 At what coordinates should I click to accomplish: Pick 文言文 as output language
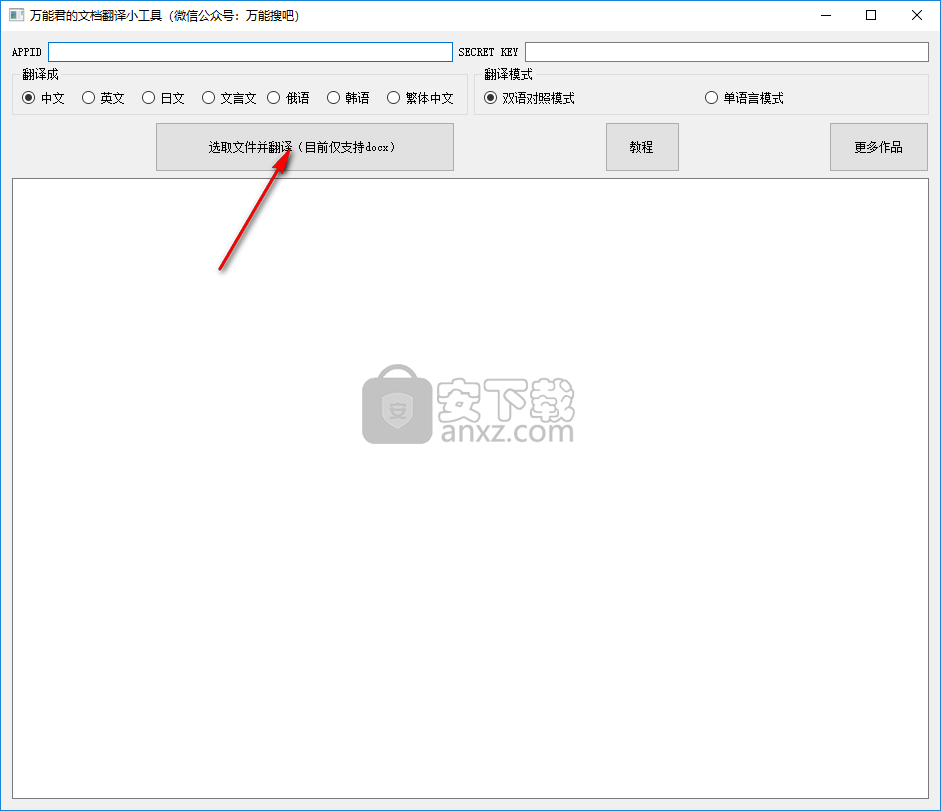(x=229, y=98)
